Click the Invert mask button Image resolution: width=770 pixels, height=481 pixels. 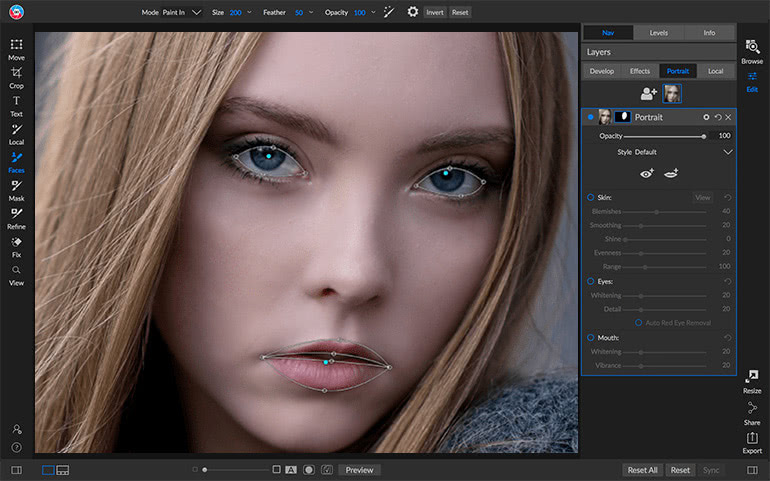435,12
